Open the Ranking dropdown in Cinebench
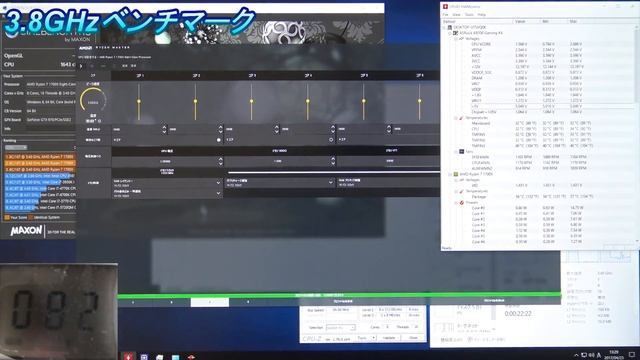The width and height of the screenshot is (640, 360). click(16, 147)
